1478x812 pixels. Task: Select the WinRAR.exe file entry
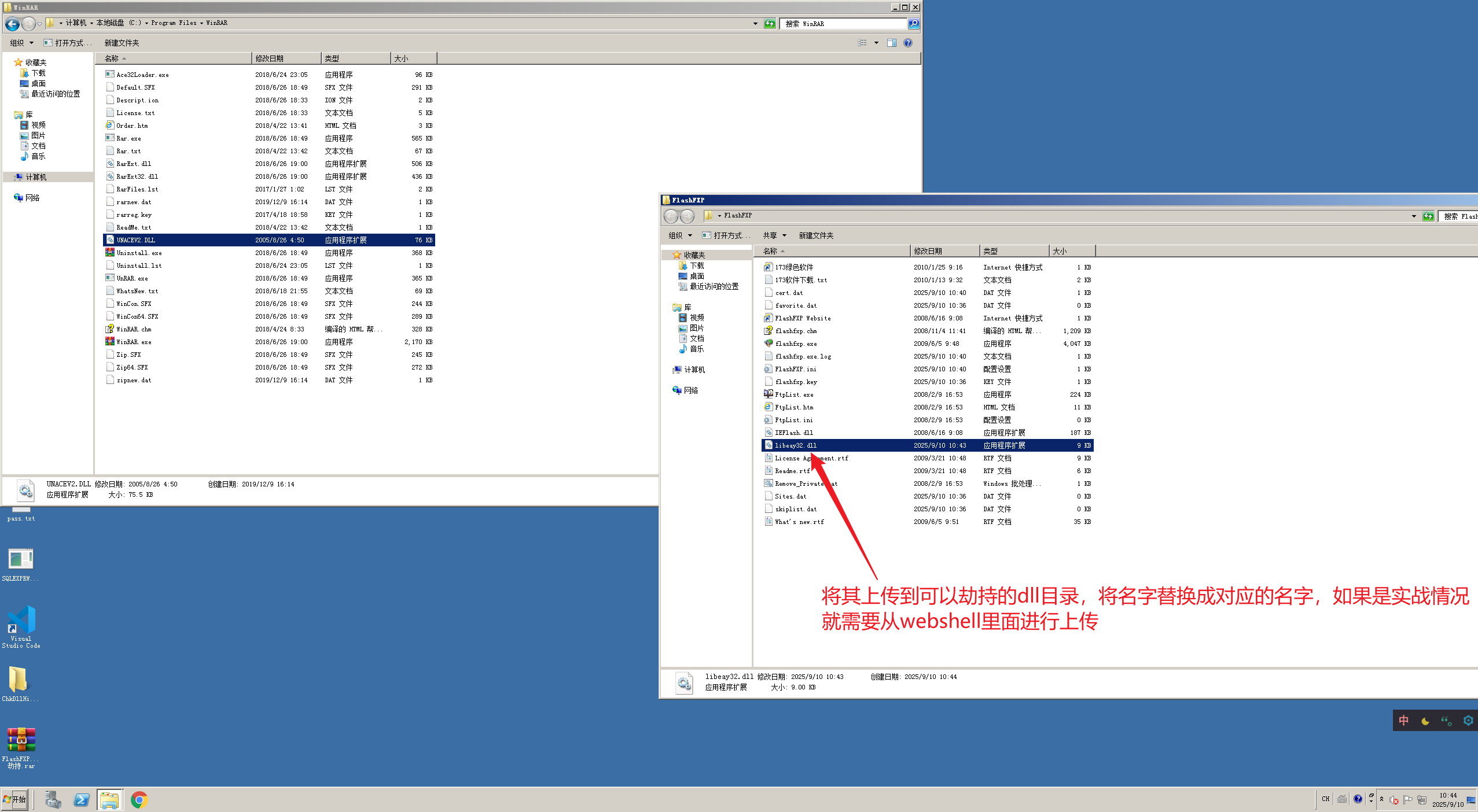tap(134, 342)
